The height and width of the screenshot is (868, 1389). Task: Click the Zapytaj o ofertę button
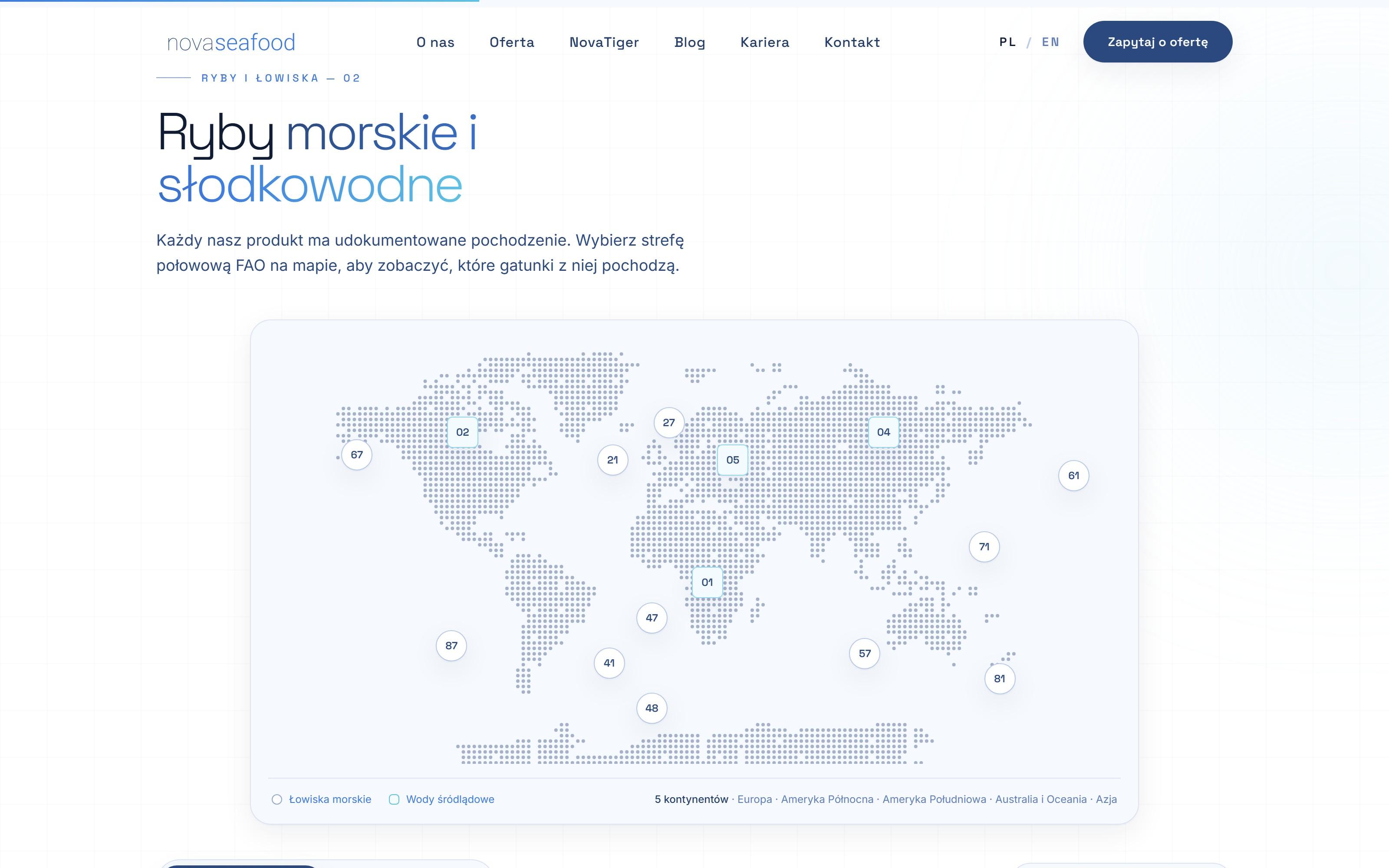(1158, 42)
